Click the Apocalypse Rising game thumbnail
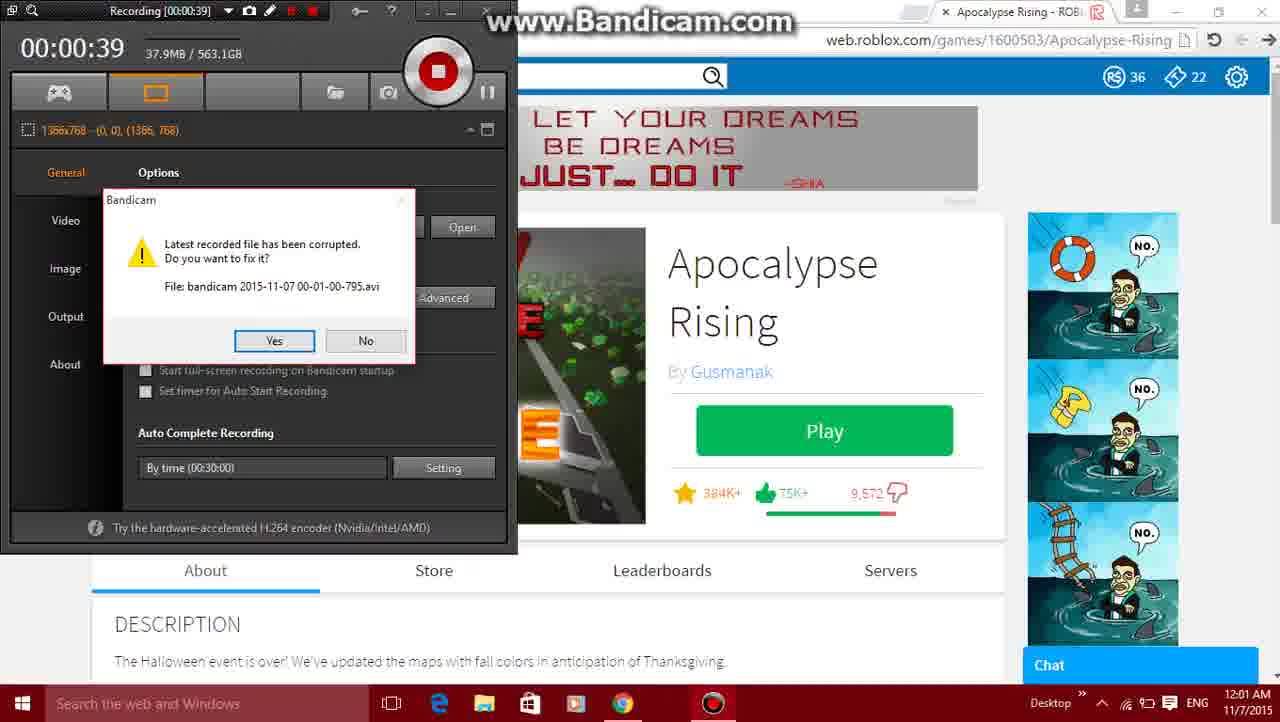 581,376
